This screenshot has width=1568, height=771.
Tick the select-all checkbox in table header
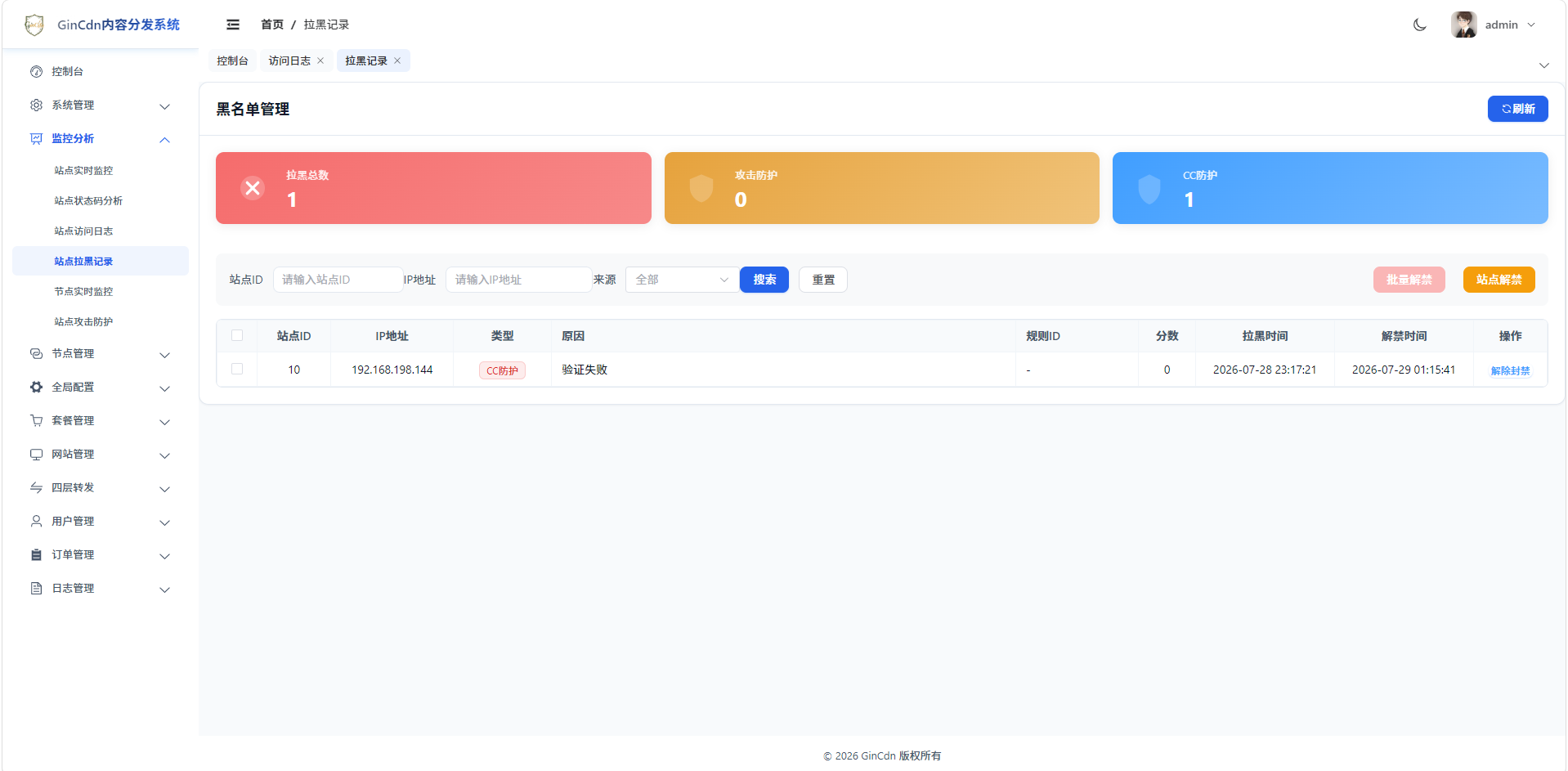click(x=237, y=335)
